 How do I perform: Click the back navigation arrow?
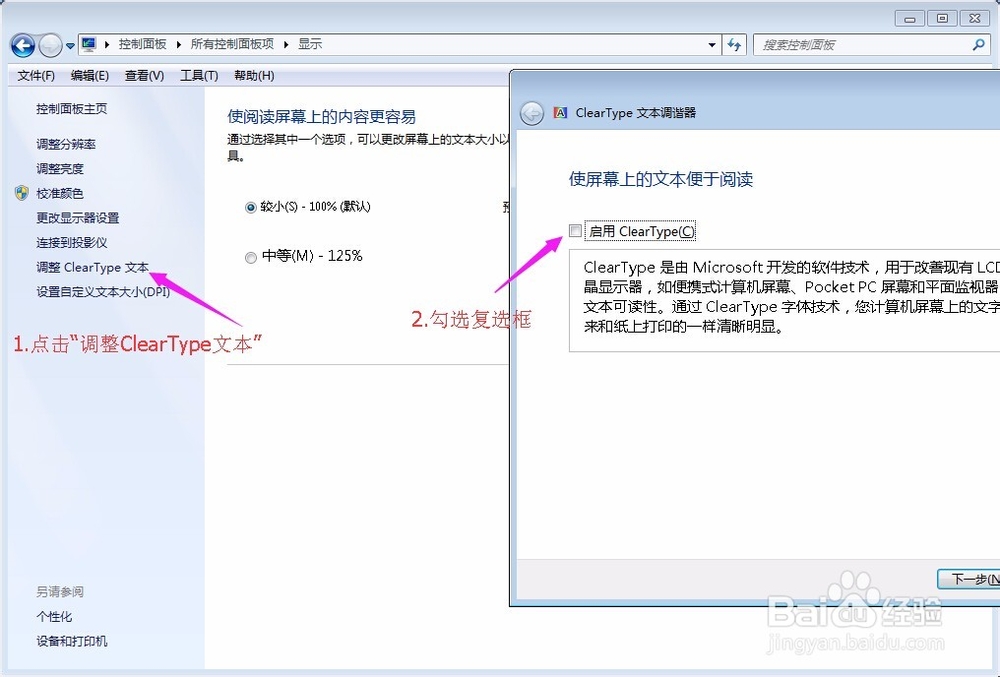[x=21, y=44]
